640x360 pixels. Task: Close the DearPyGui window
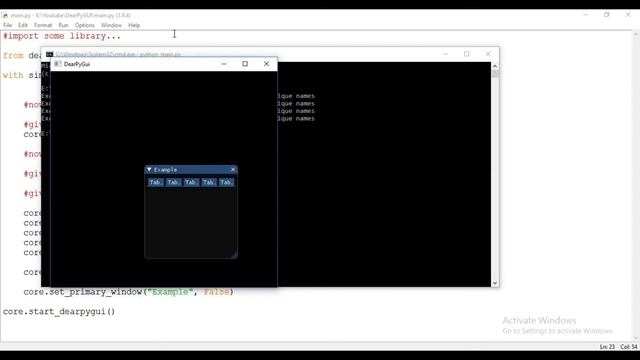(x=267, y=64)
